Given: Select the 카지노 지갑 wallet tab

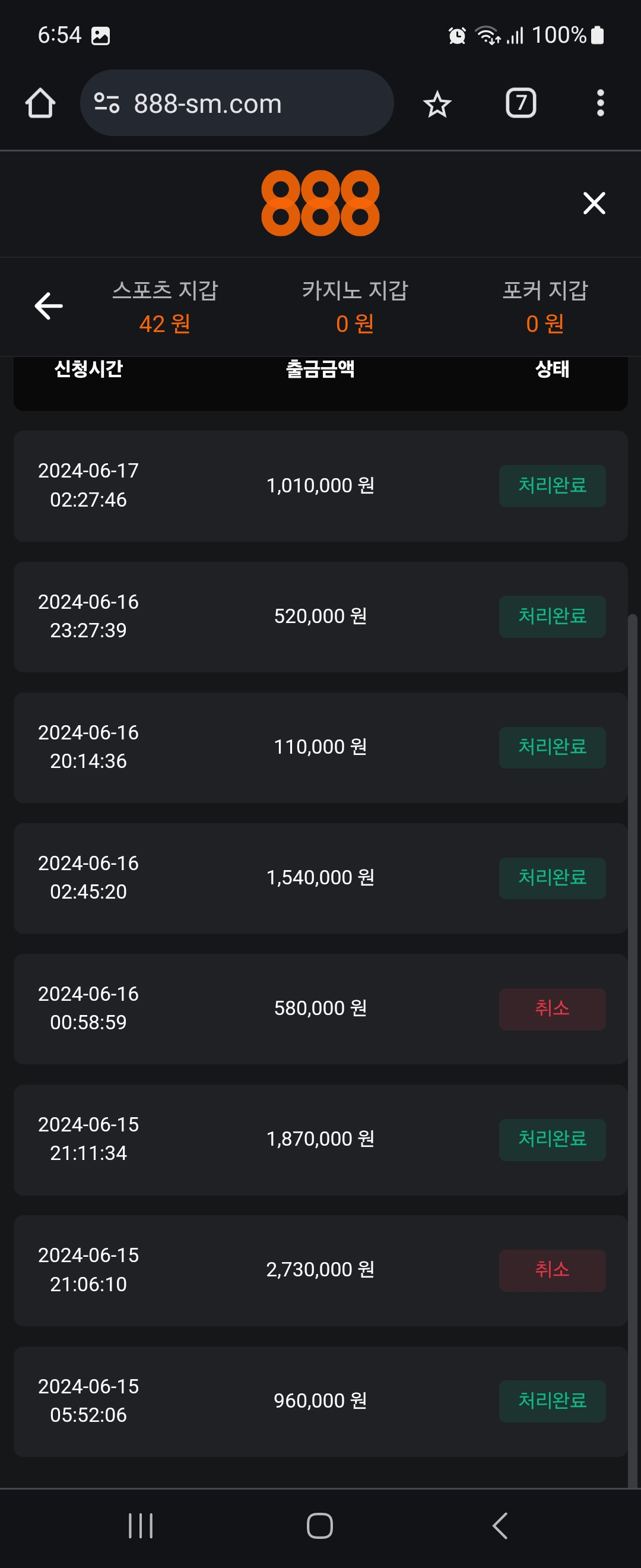Looking at the screenshot, I should 354,306.
